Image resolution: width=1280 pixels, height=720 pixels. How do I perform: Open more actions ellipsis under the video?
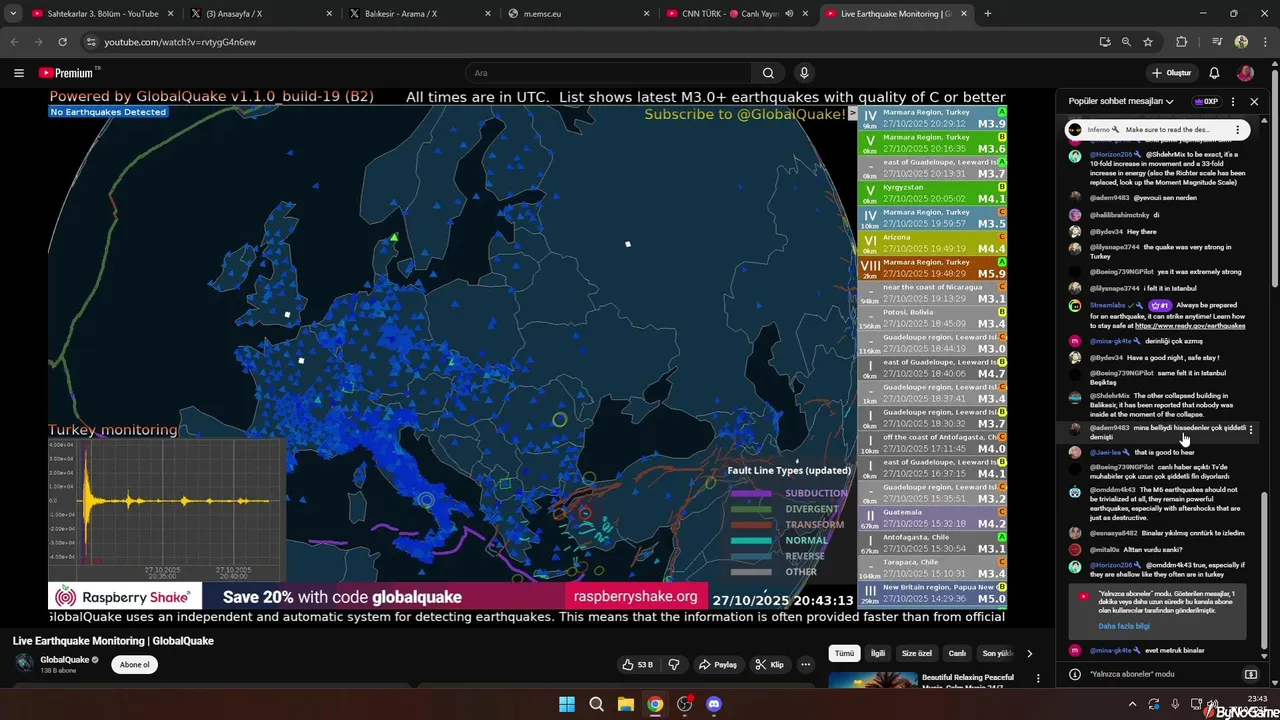tap(805, 664)
